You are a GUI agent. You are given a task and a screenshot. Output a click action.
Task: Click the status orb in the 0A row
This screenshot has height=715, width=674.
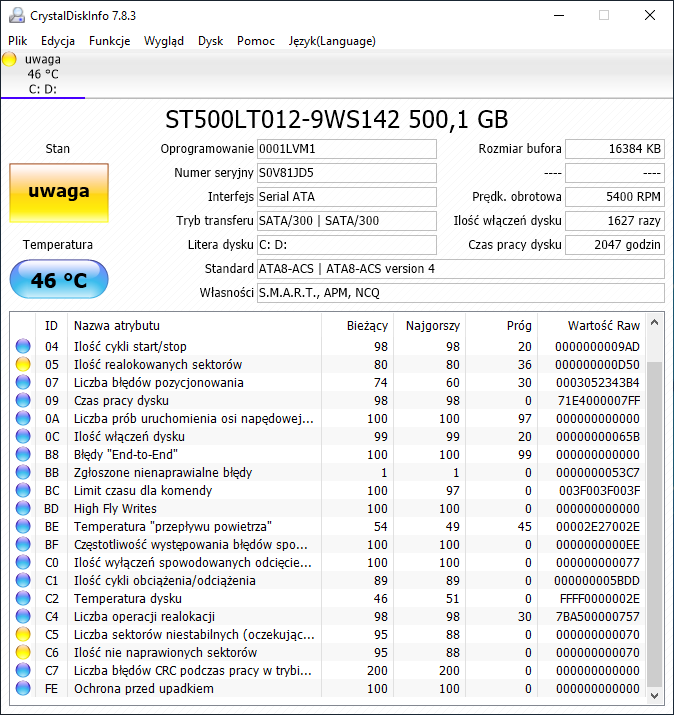click(23, 419)
